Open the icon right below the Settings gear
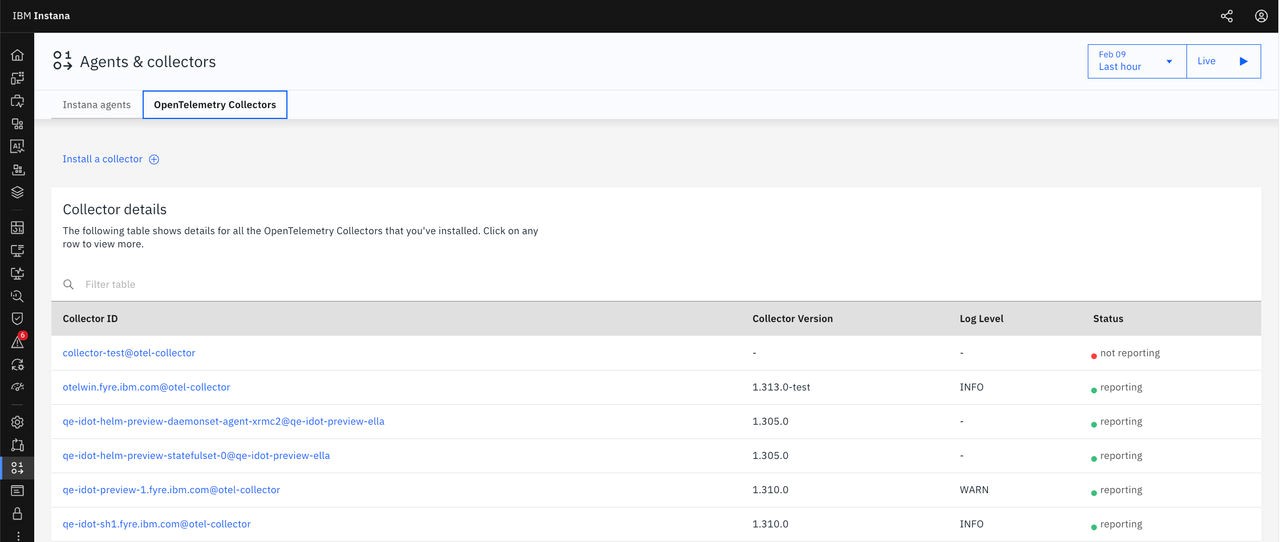The height and width of the screenshot is (542, 1280). (17, 445)
